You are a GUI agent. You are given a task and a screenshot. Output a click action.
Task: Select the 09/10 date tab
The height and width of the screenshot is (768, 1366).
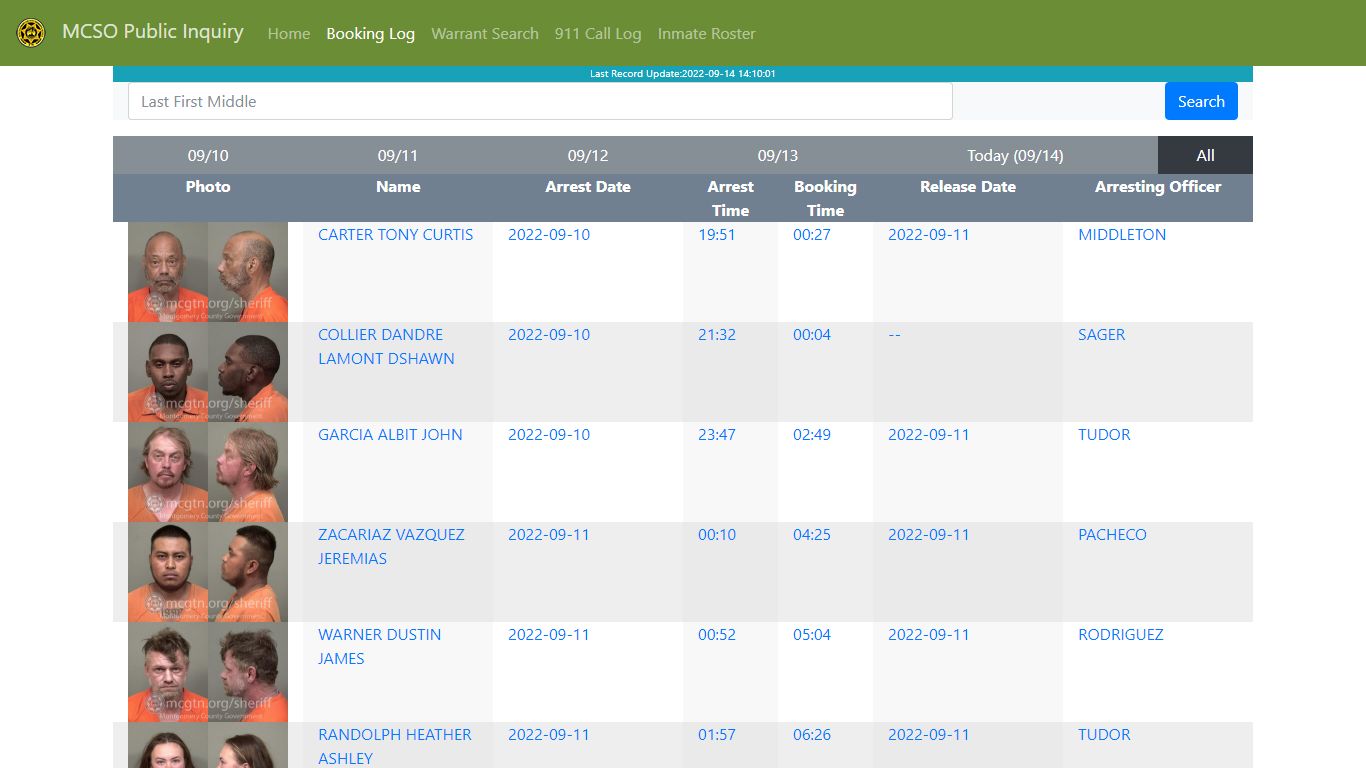[208, 155]
